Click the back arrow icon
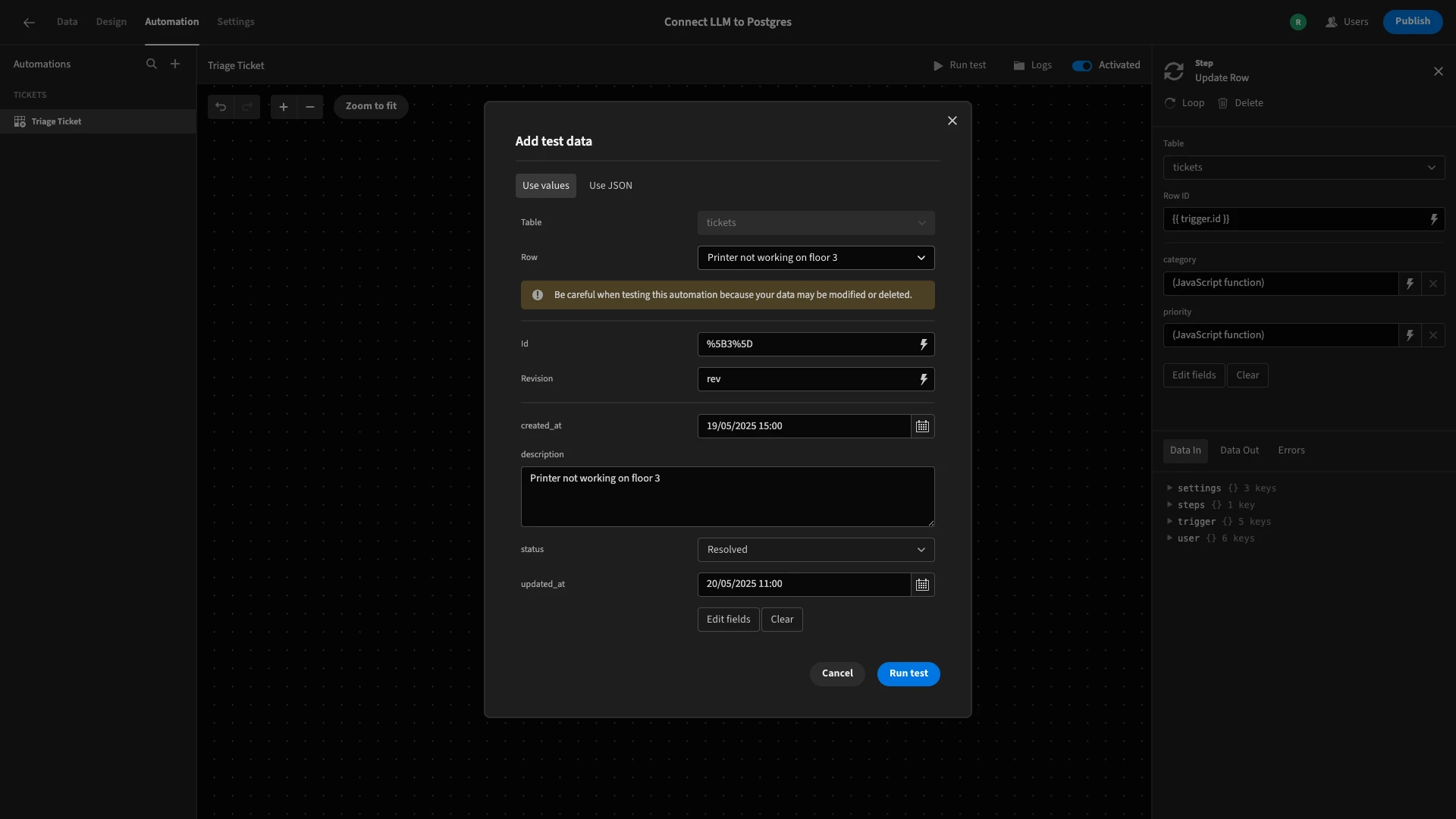The image size is (1456, 819). pyautogui.click(x=29, y=23)
